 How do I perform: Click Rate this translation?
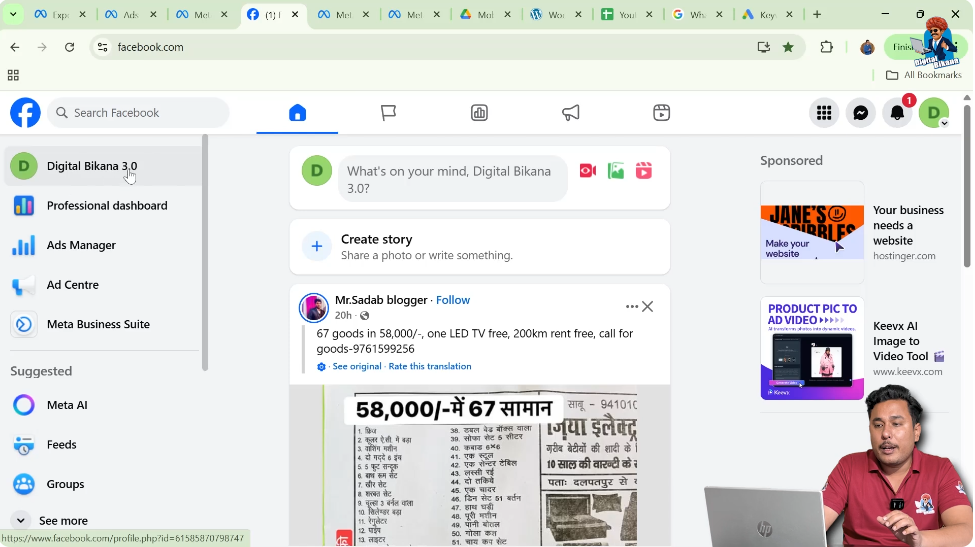430,366
